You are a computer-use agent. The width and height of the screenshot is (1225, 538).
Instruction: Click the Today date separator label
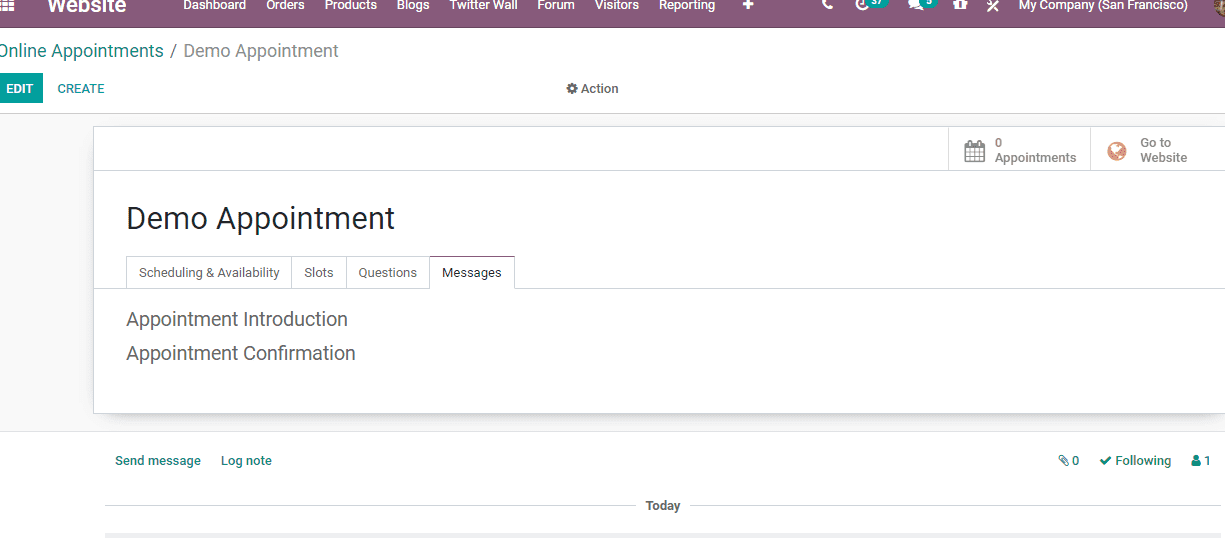coord(663,506)
